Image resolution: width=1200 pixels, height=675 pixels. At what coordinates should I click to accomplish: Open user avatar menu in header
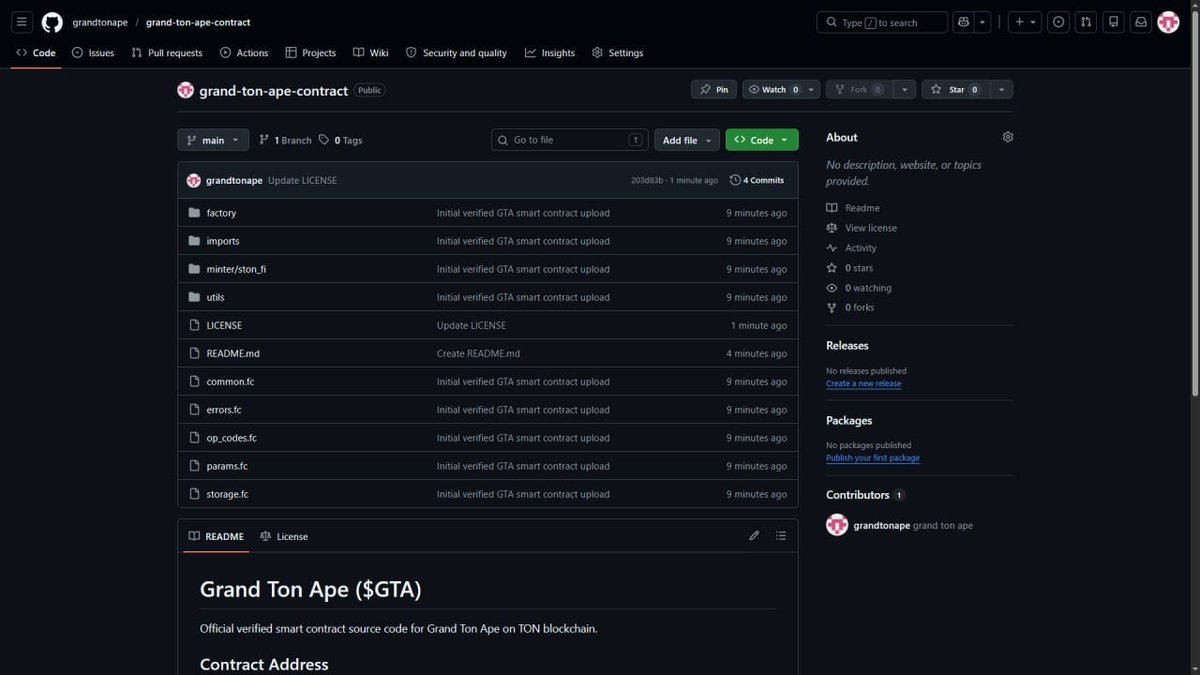point(1168,22)
